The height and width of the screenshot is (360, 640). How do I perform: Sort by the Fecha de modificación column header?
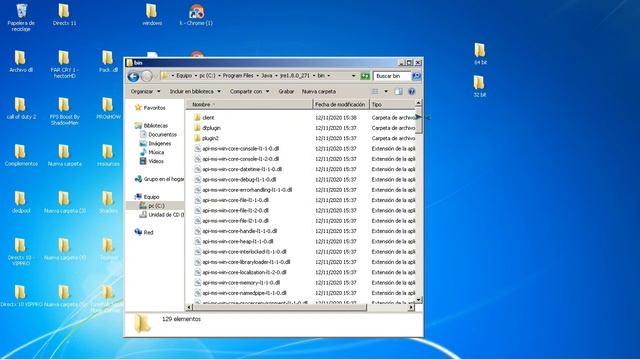[x=340, y=104]
